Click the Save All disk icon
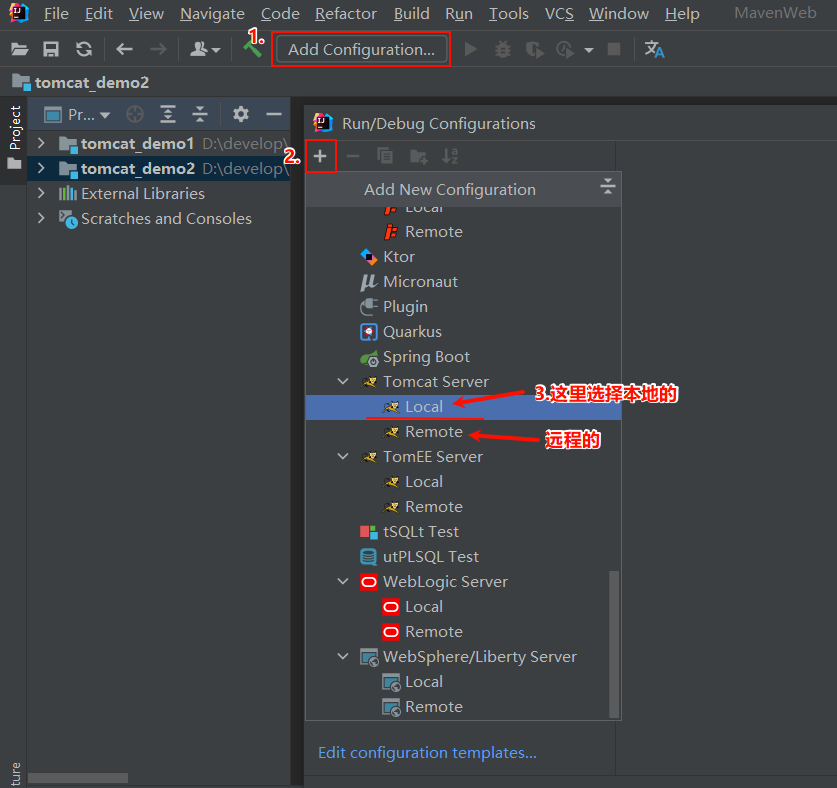This screenshot has width=837, height=788. pyautogui.click(x=51, y=50)
